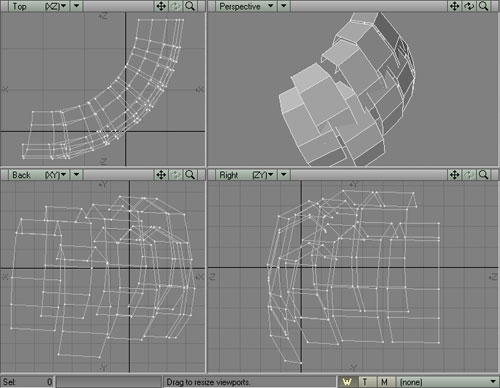500x388 pixels.
Task: Click the zoom magnifier in Top viewport
Action: 190,6
